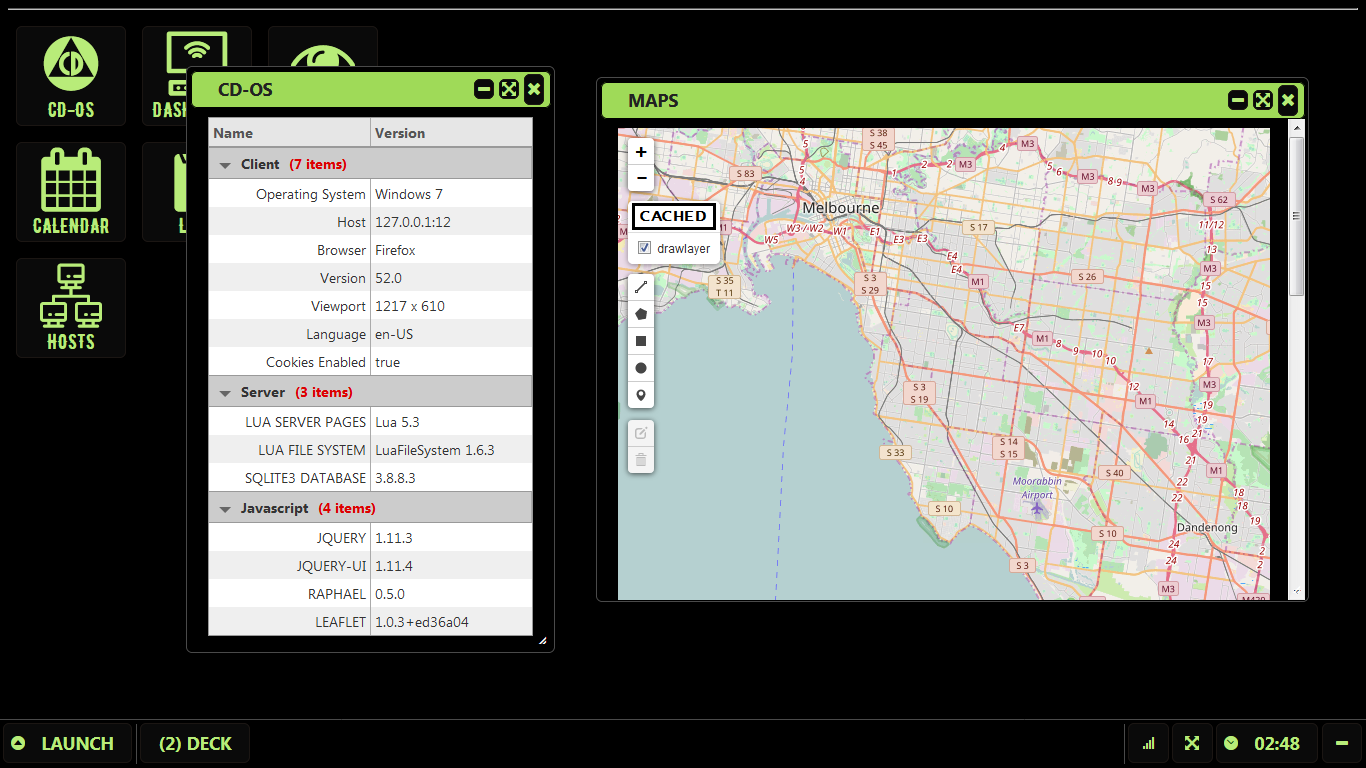Select the draw circle tool on map
The width and height of the screenshot is (1366, 768).
[641, 368]
